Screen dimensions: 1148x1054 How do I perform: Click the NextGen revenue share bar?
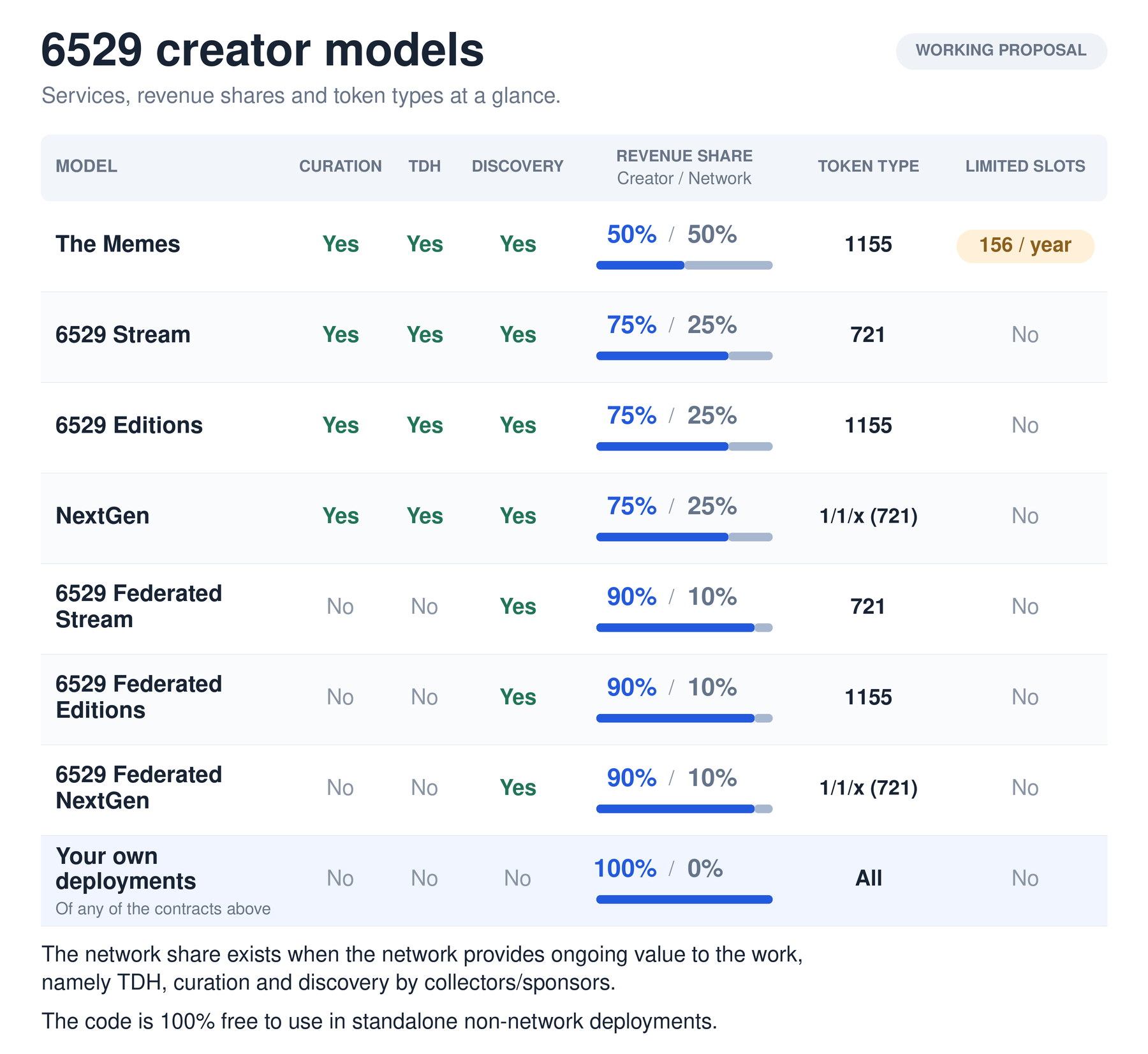(x=684, y=537)
